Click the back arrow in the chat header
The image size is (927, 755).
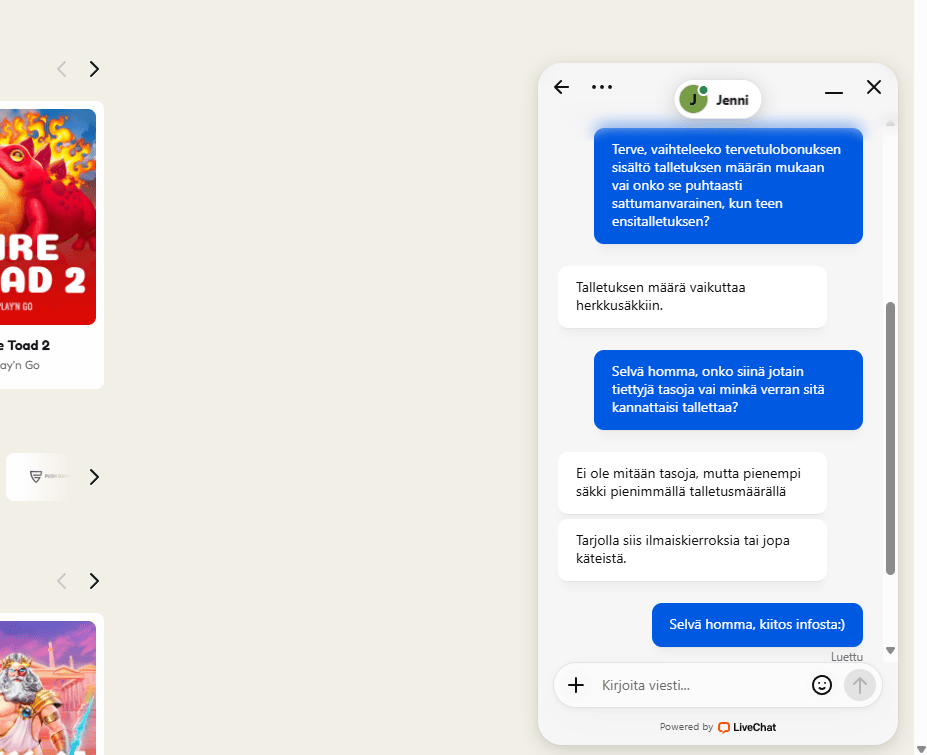pos(561,87)
